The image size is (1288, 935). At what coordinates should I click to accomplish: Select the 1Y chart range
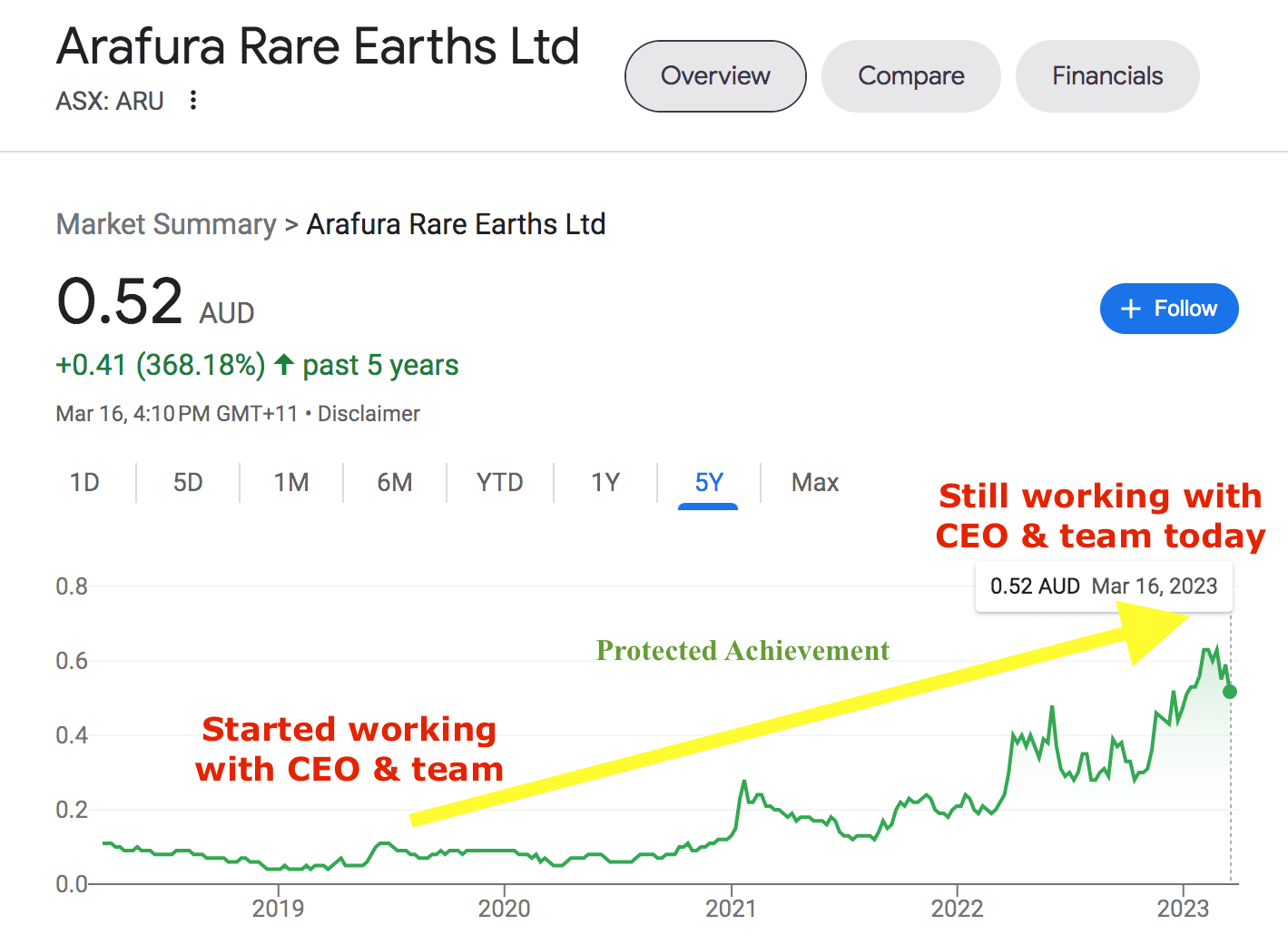coord(605,482)
